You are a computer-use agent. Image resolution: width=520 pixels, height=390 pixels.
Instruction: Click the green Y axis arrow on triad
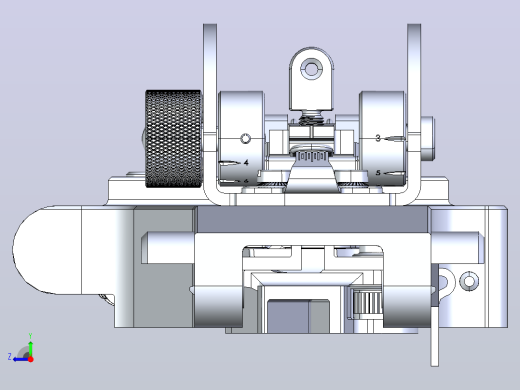pos(30,347)
